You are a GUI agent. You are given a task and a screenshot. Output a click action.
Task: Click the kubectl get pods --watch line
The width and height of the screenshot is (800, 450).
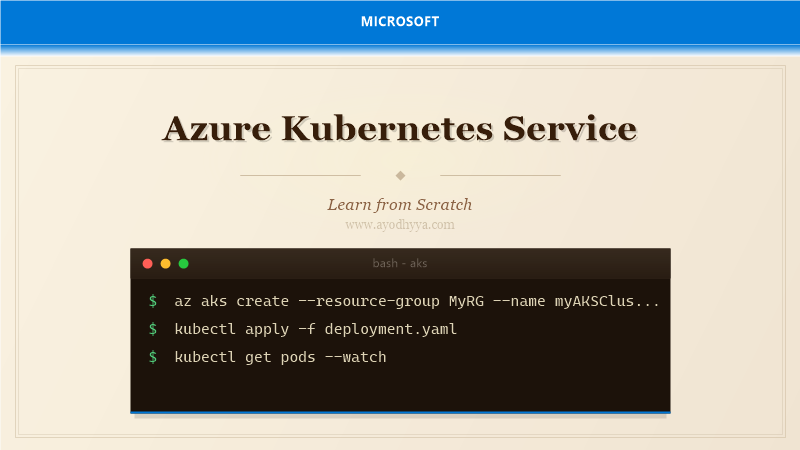pos(280,357)
